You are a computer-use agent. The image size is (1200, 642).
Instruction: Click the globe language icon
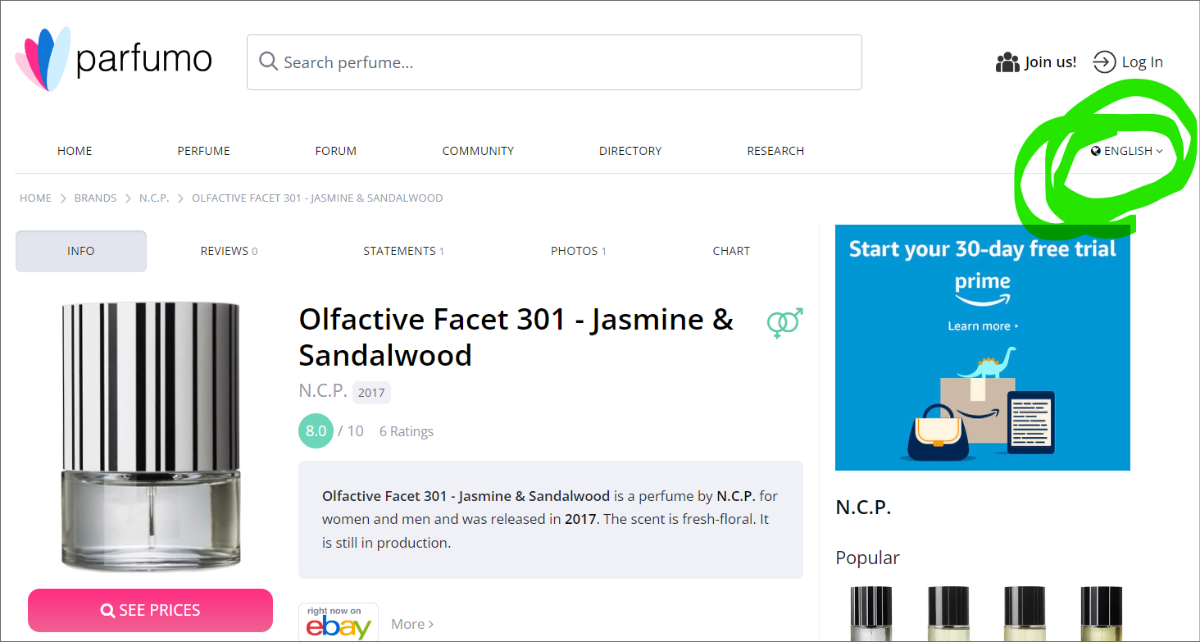[1096, 151]
